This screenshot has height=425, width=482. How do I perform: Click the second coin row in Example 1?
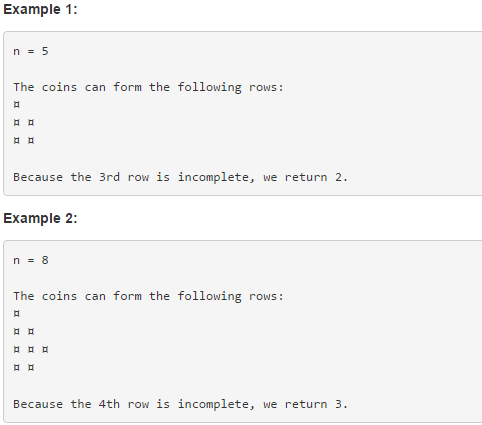(24, 123)
